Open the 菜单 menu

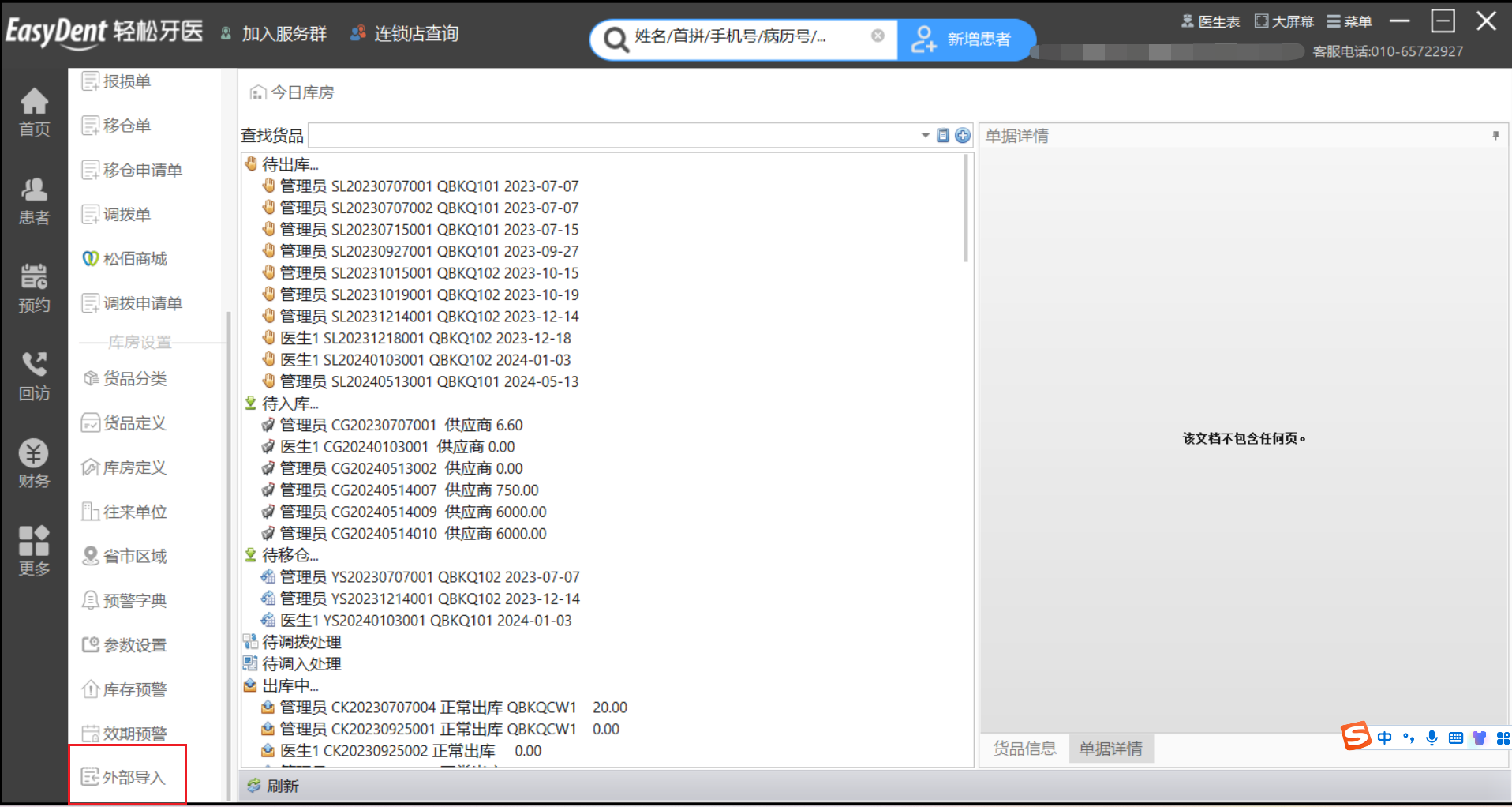(1349, 21)
